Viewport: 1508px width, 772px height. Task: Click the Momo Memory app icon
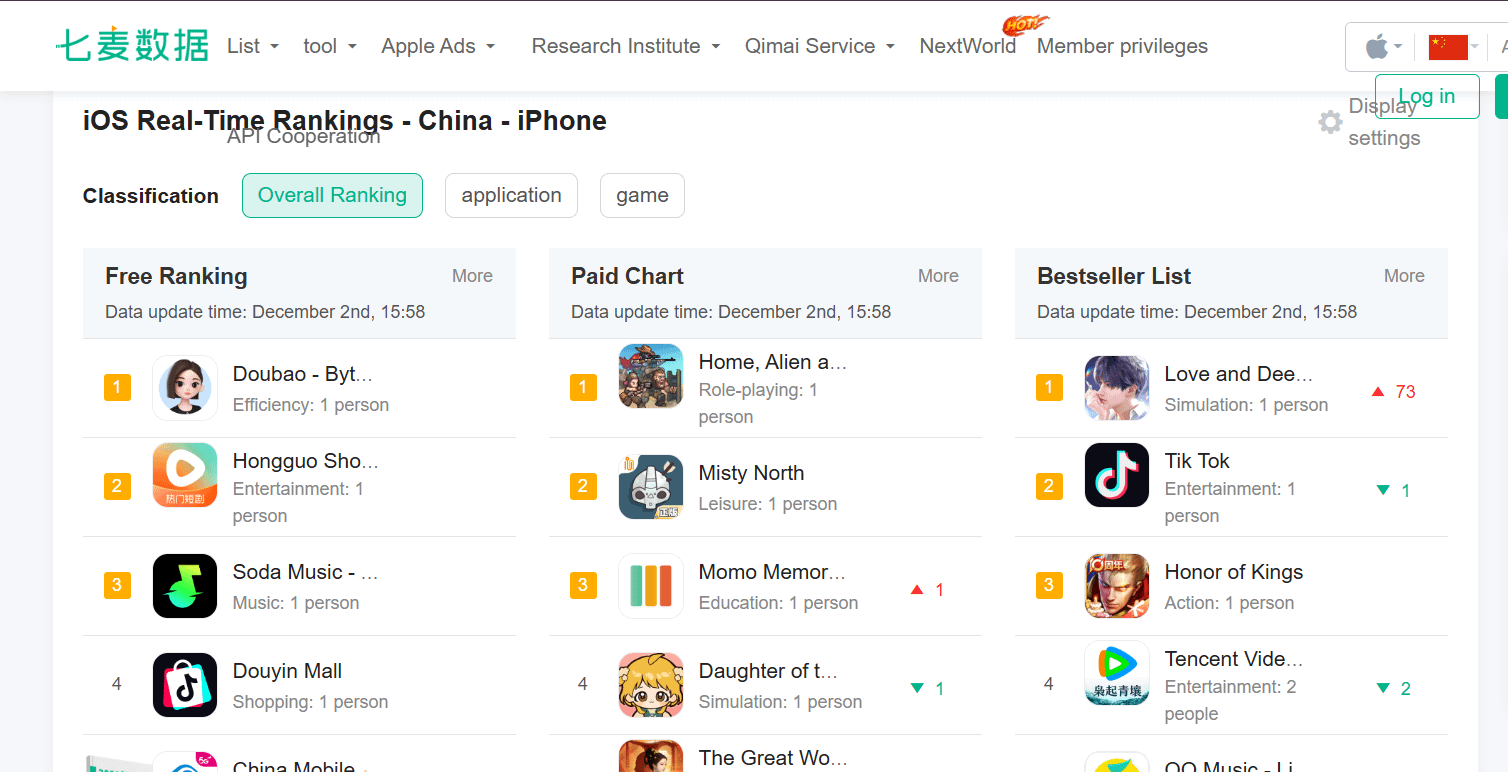pyautogui.click(x=651, y=586)
